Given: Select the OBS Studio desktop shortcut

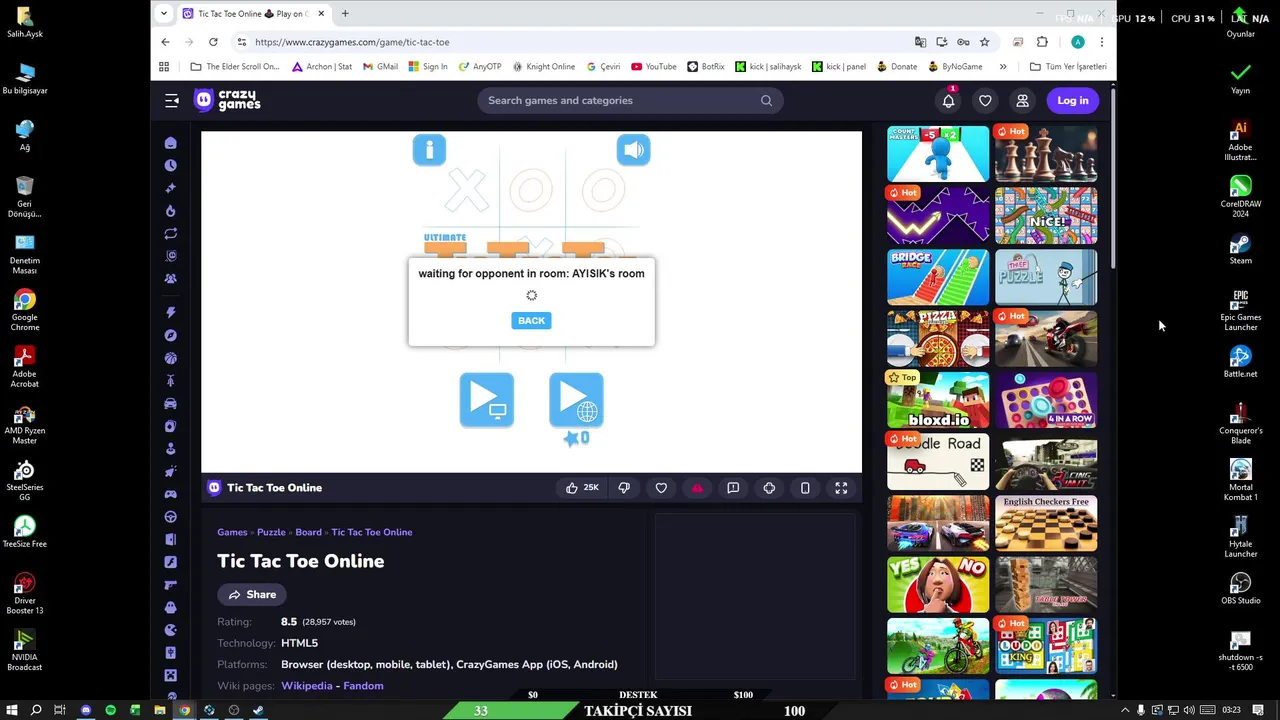Looking at the screenshot, I should [1240, 589].
